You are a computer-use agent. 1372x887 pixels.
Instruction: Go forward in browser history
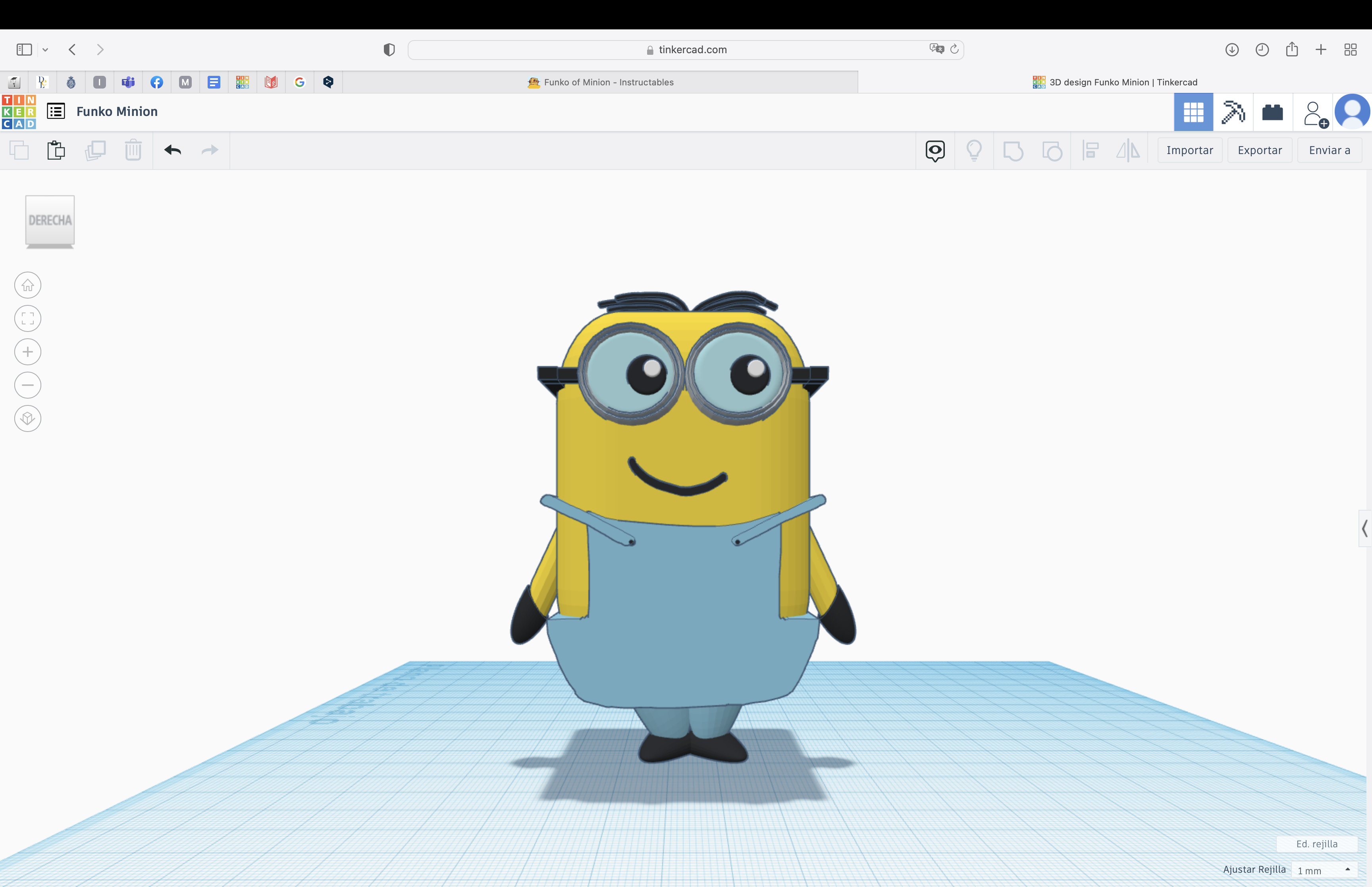point(100,50)
